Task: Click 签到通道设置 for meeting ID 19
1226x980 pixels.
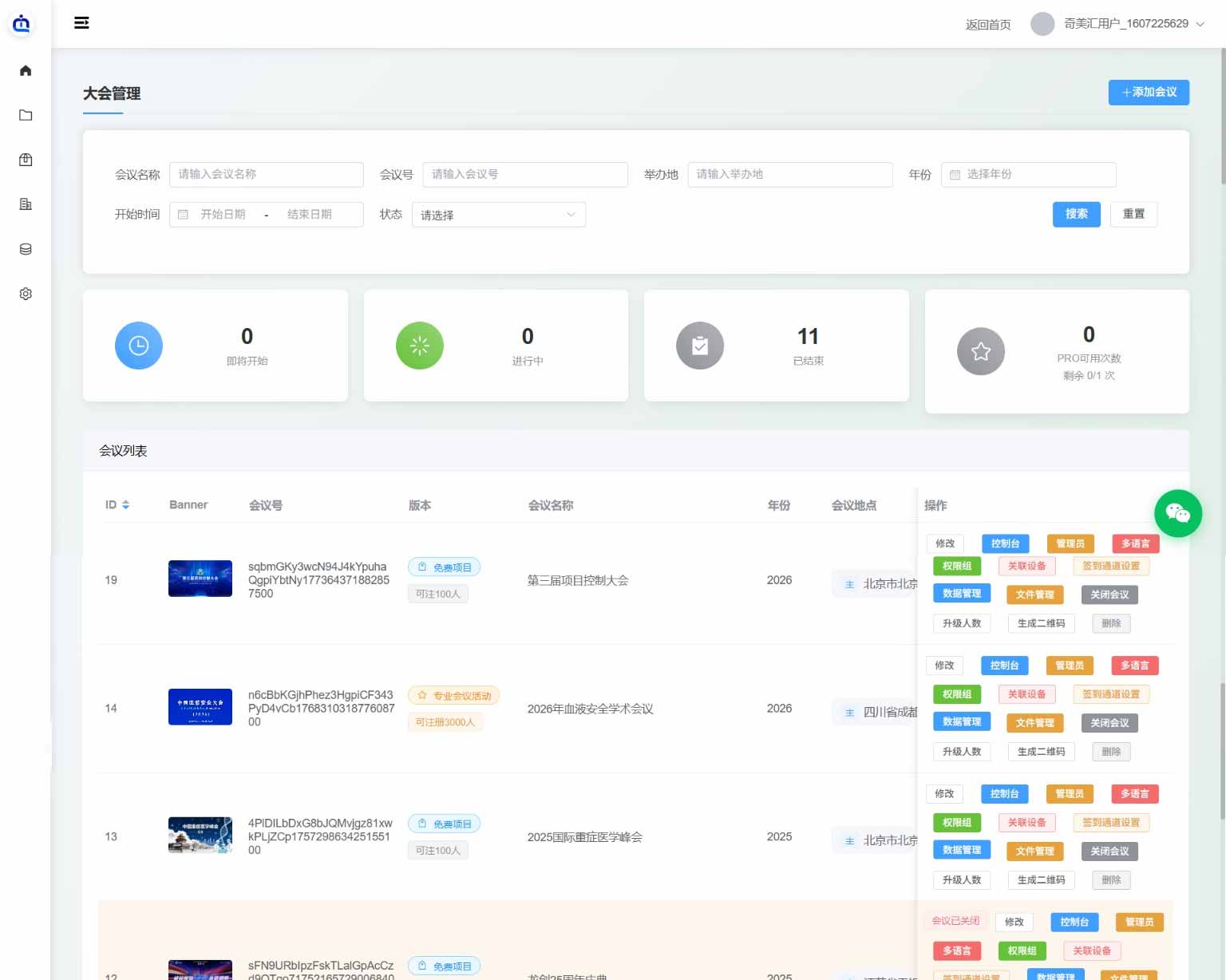Action: [1111, 566]
